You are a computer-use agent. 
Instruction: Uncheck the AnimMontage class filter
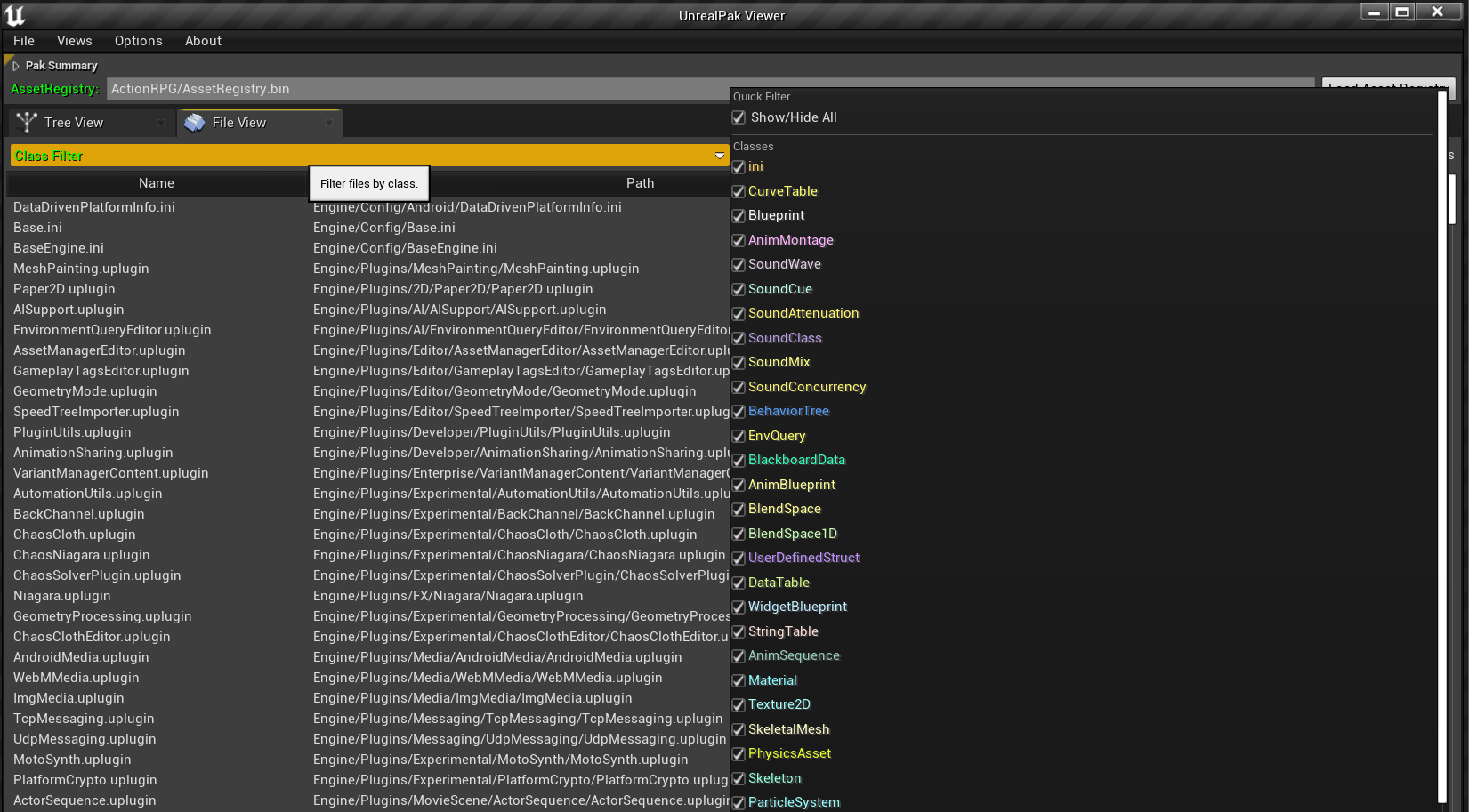(739, 240)
